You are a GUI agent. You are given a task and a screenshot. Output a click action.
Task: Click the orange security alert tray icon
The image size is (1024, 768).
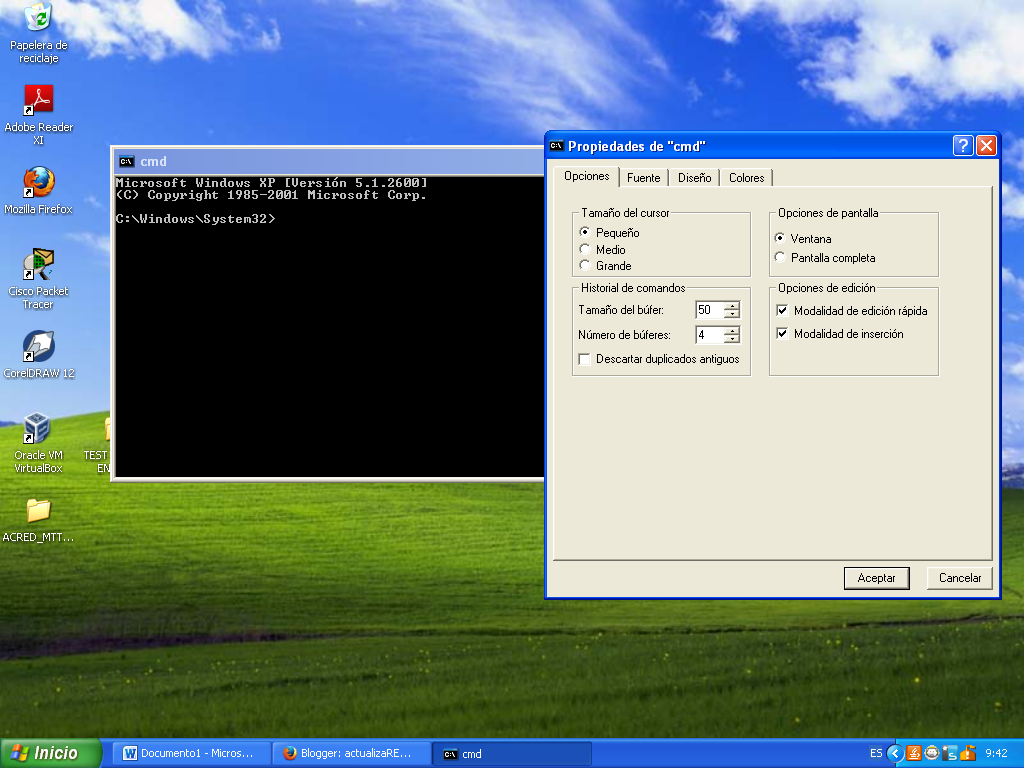pos(968,754)
